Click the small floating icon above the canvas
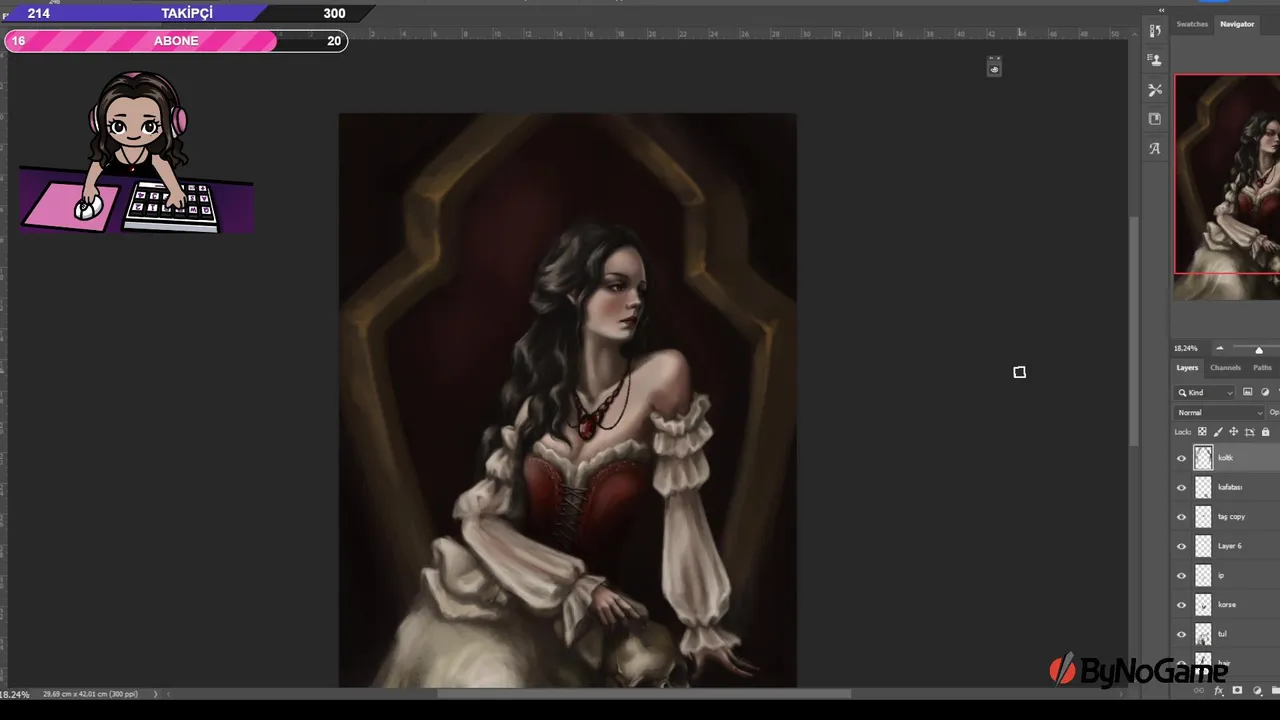The height and width of the screenshot is (720, 1280). [994, 67]
